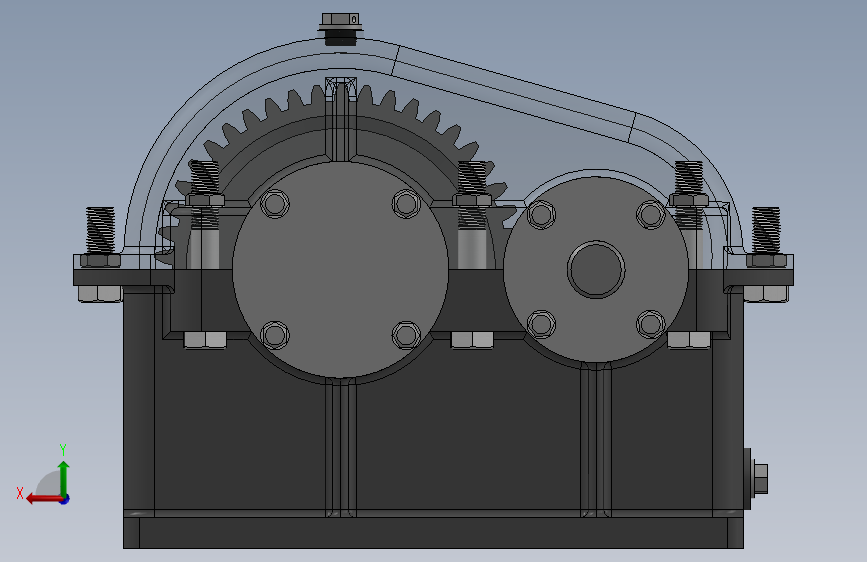This screenshot has width=867, height=562.
Task: Select the lower-left bolt on the small end cap
Action: click(541, 324)
